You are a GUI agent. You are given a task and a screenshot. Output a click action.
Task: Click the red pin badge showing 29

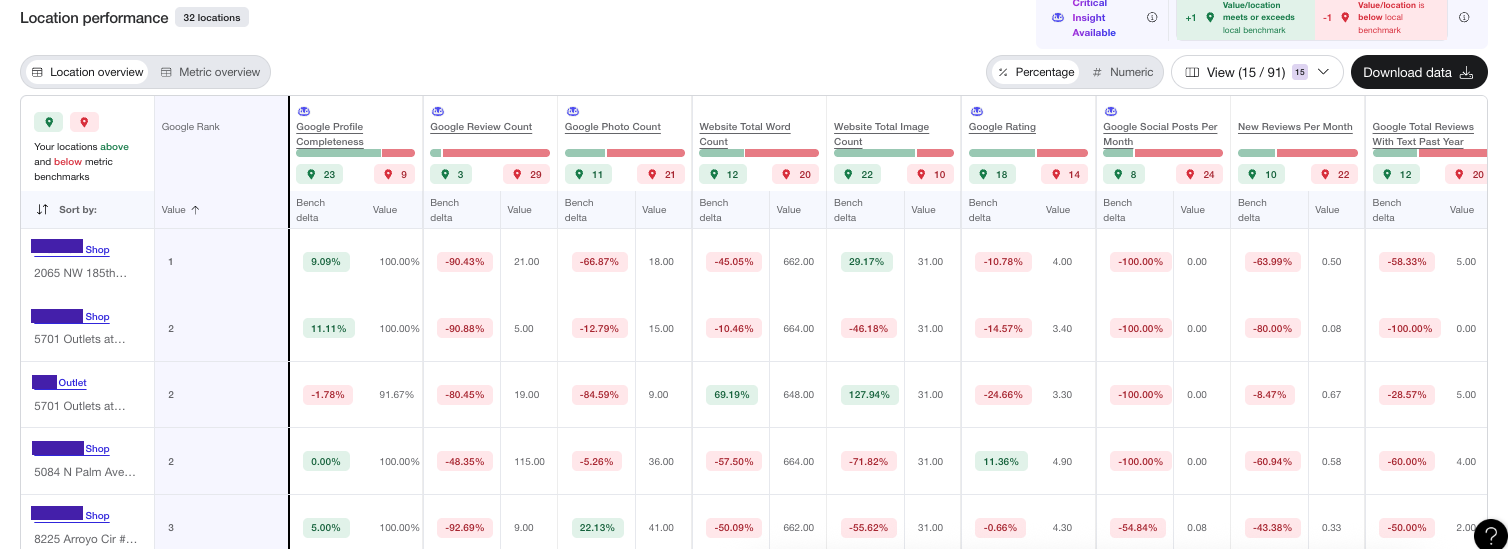527,174
